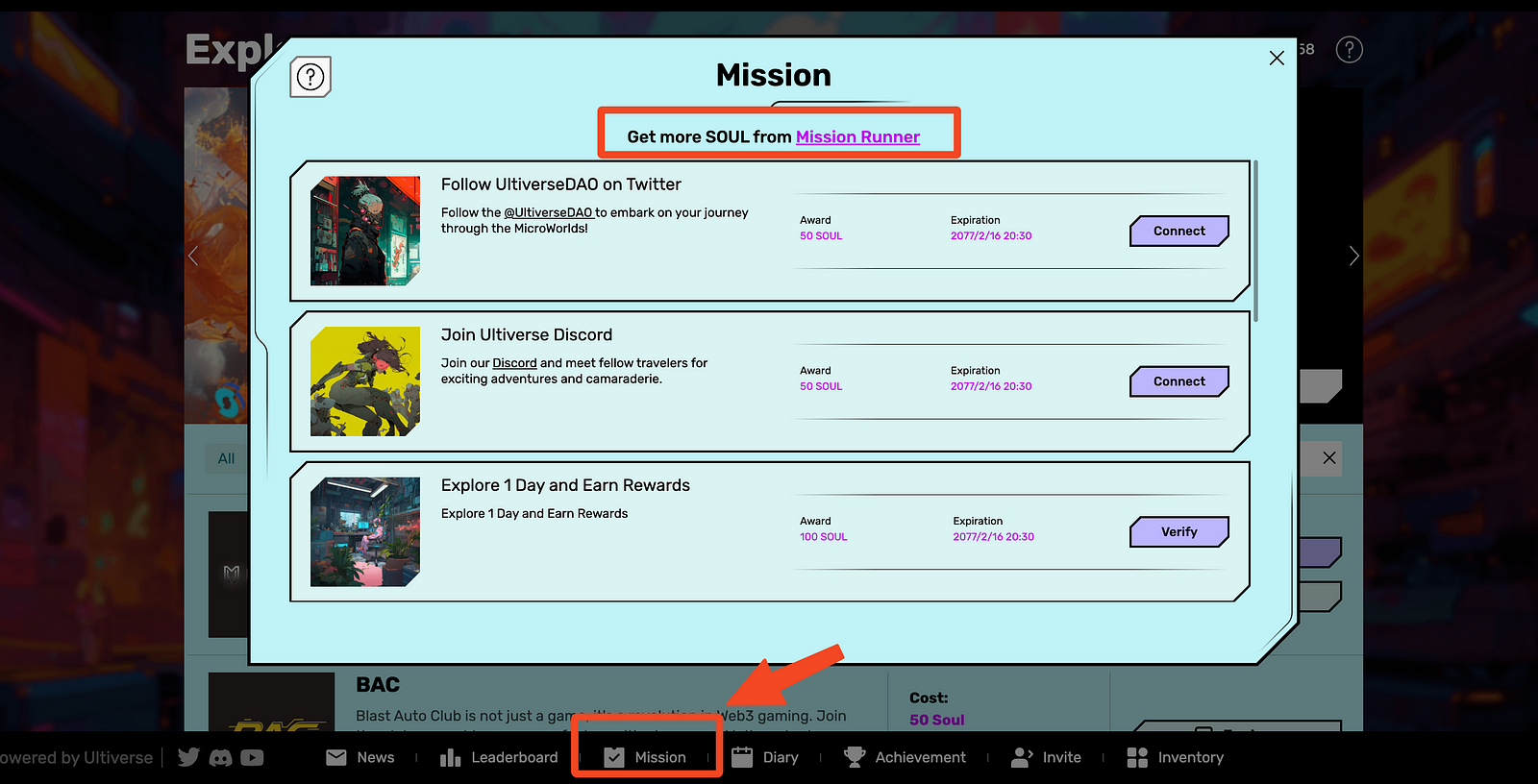Viewport: 1538px width, 784px height.
Task: Open the Mission Runner link
Action: 857,136
